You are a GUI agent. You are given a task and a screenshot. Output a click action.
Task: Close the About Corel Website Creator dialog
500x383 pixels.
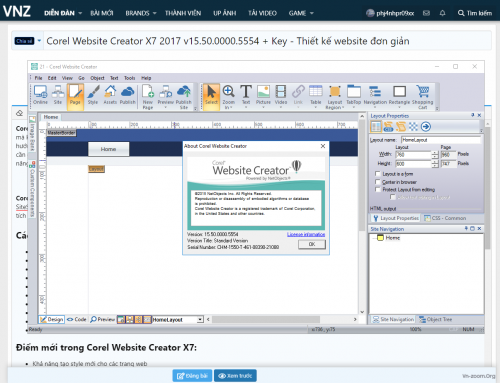point(323,146)
